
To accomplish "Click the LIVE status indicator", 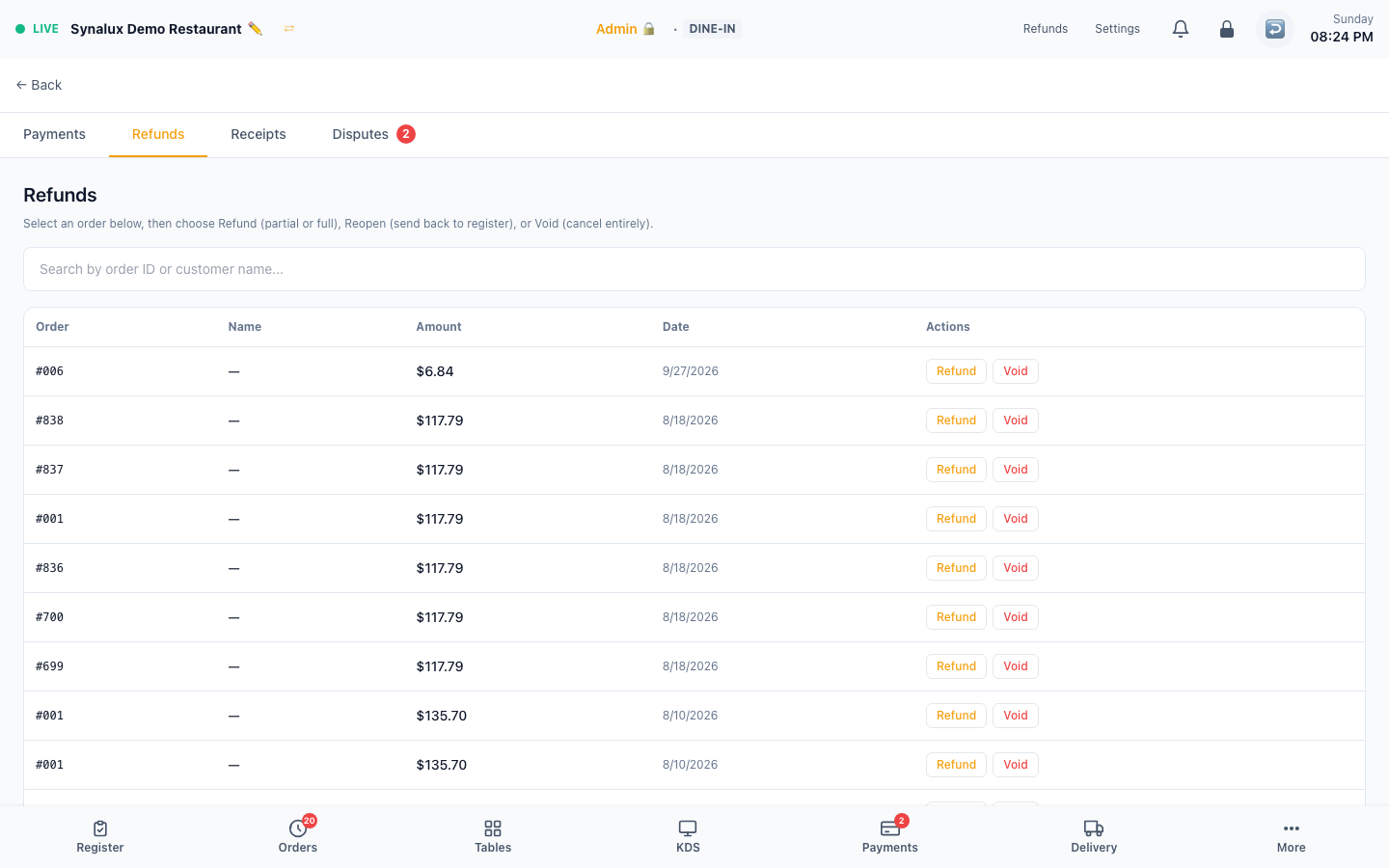I will pos(38,29).
